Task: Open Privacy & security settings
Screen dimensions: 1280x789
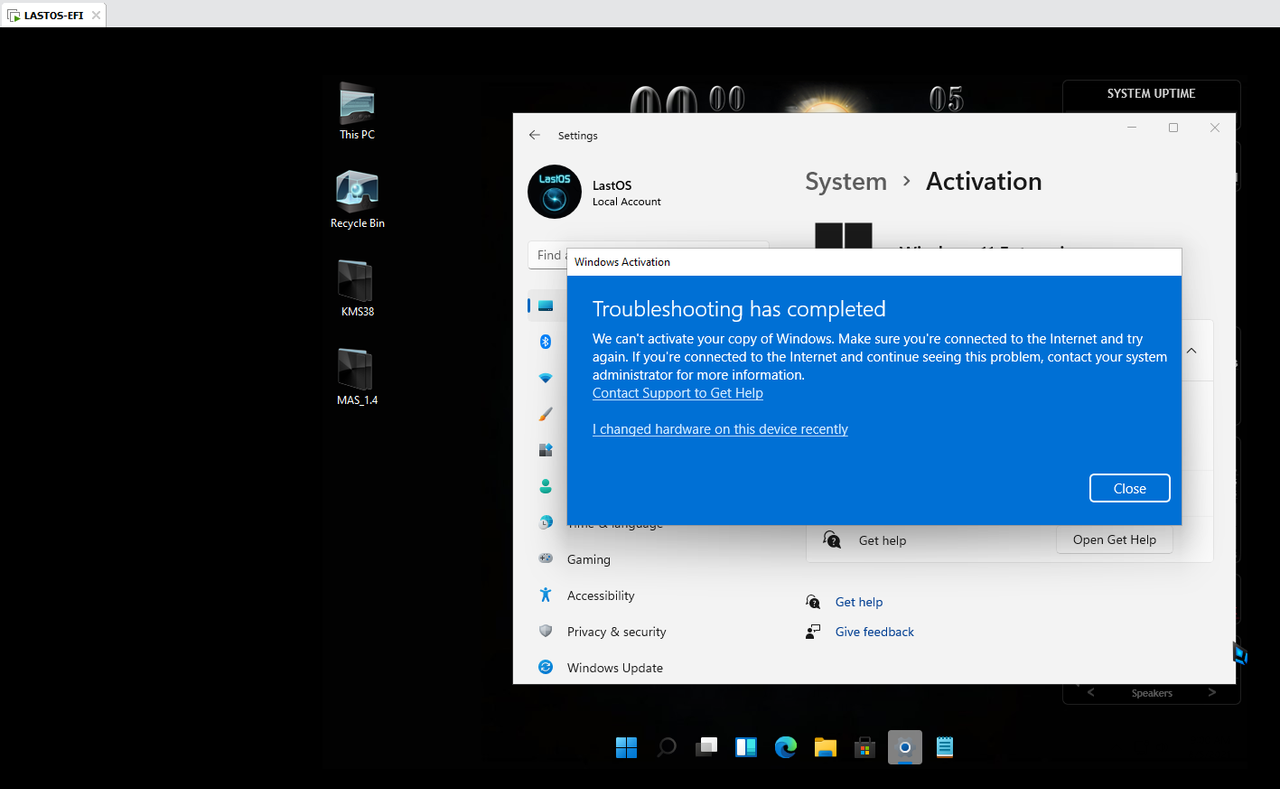Action: (x=616, y=631)
